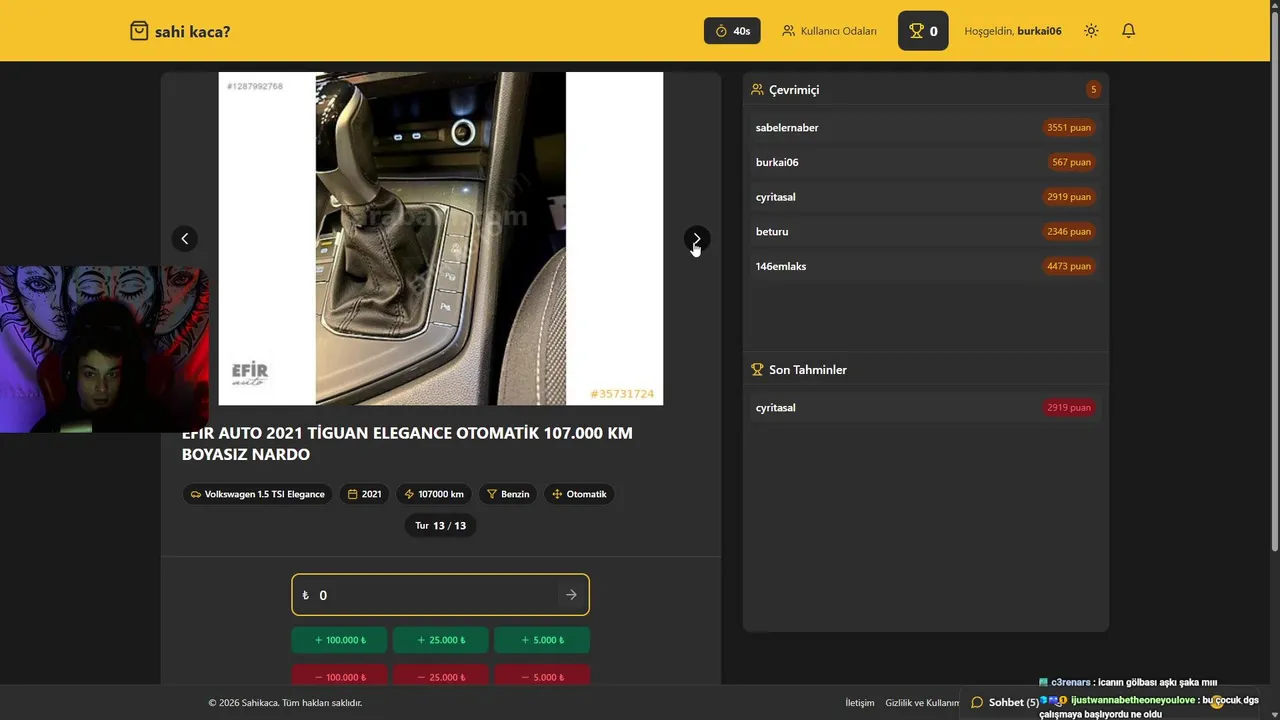1280x720 pixels.
Task: Select cyritasal under Son Tahminler
Action: tap(925, 408)
